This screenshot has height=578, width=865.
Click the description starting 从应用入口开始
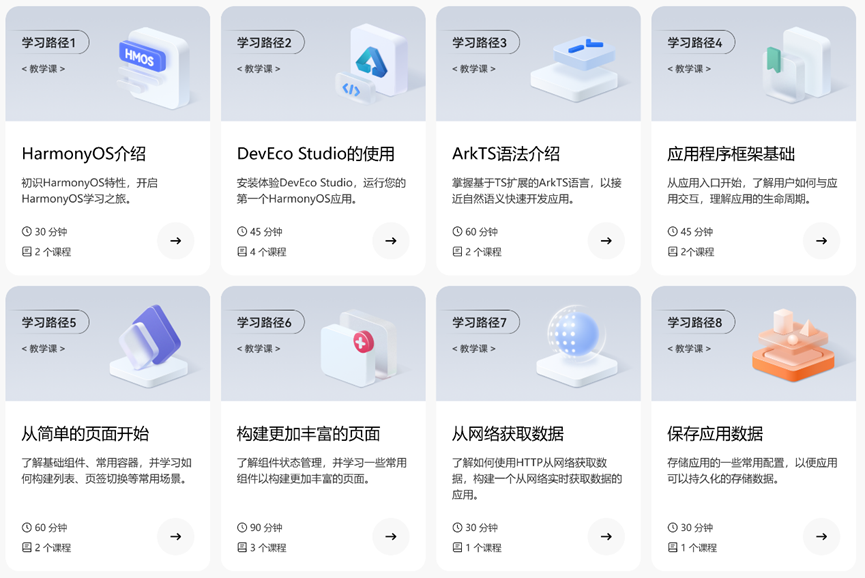tap(752, 190)
